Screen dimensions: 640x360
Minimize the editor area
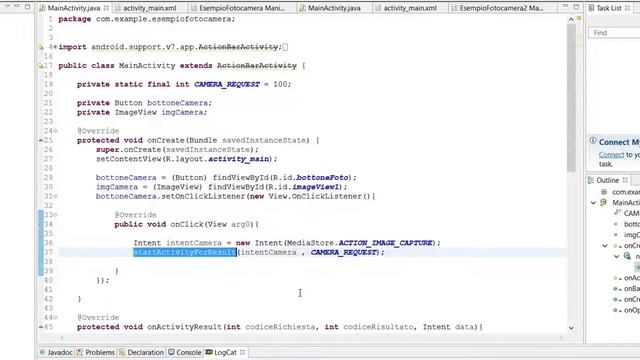pyautogui.click(x=565, y=7)
